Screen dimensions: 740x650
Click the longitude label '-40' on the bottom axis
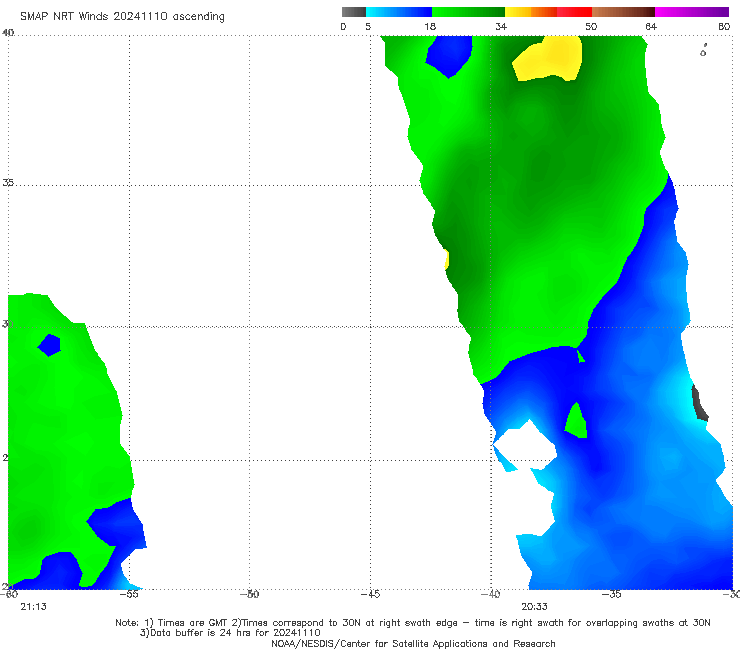[x=490, y=594]
